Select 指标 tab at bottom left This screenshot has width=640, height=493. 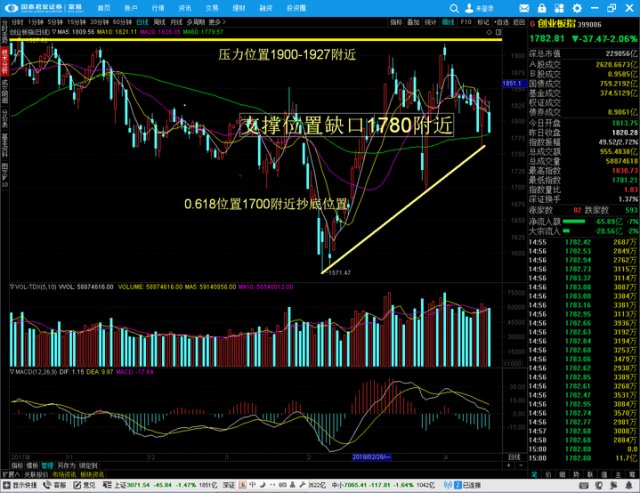tap(18, 466)
